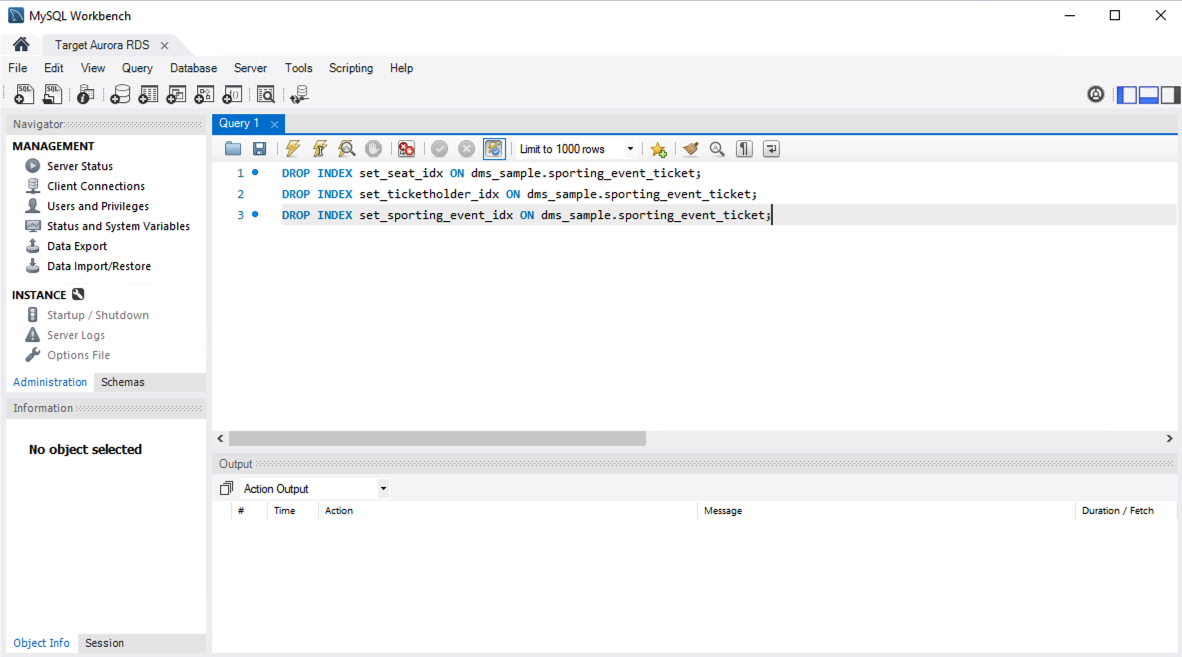Execute all statements lightning icon
1182x657 pixels.
coord(292,149)
